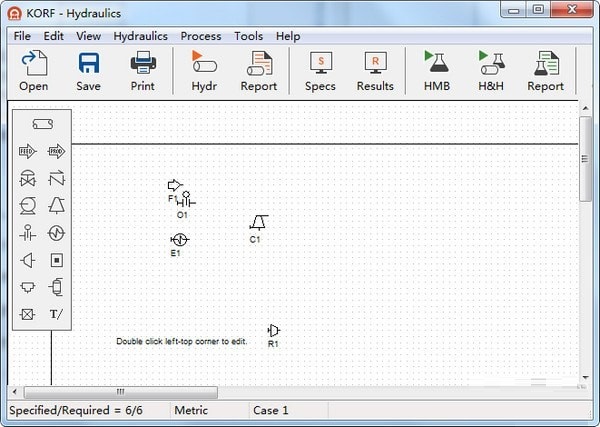Viewport: 600px width, 427px height.
Task: Pick the text annotation tool
Action: tap(57, 314)
